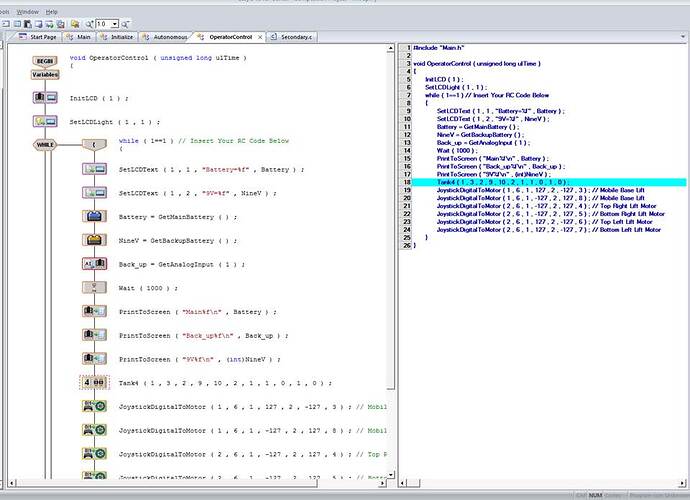Select the GetAnalogInput block icon
Screen dimensions: 690x500
point(94,264)
